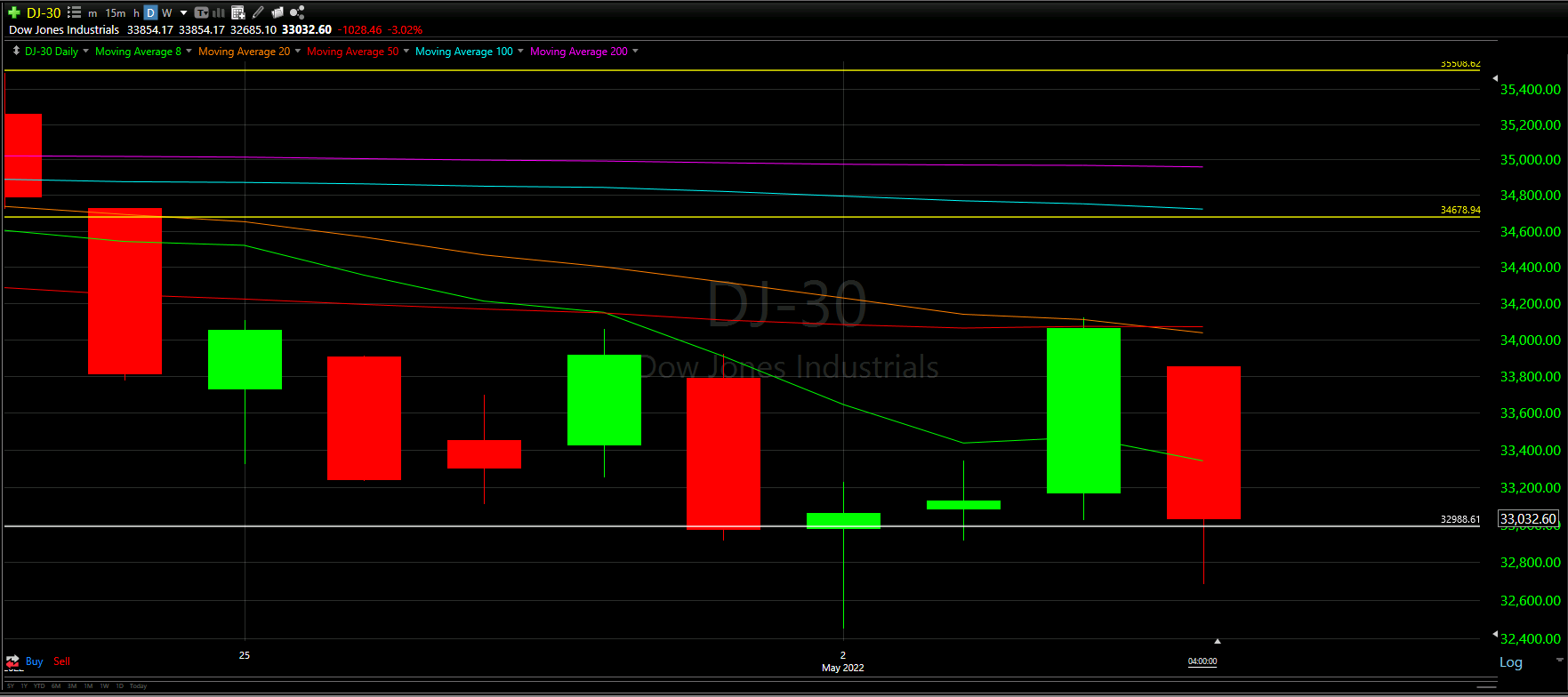Viewport: 1568px width, 697px height.
Task: Click the Moving Average 50 label
Action: click(353, 52)
